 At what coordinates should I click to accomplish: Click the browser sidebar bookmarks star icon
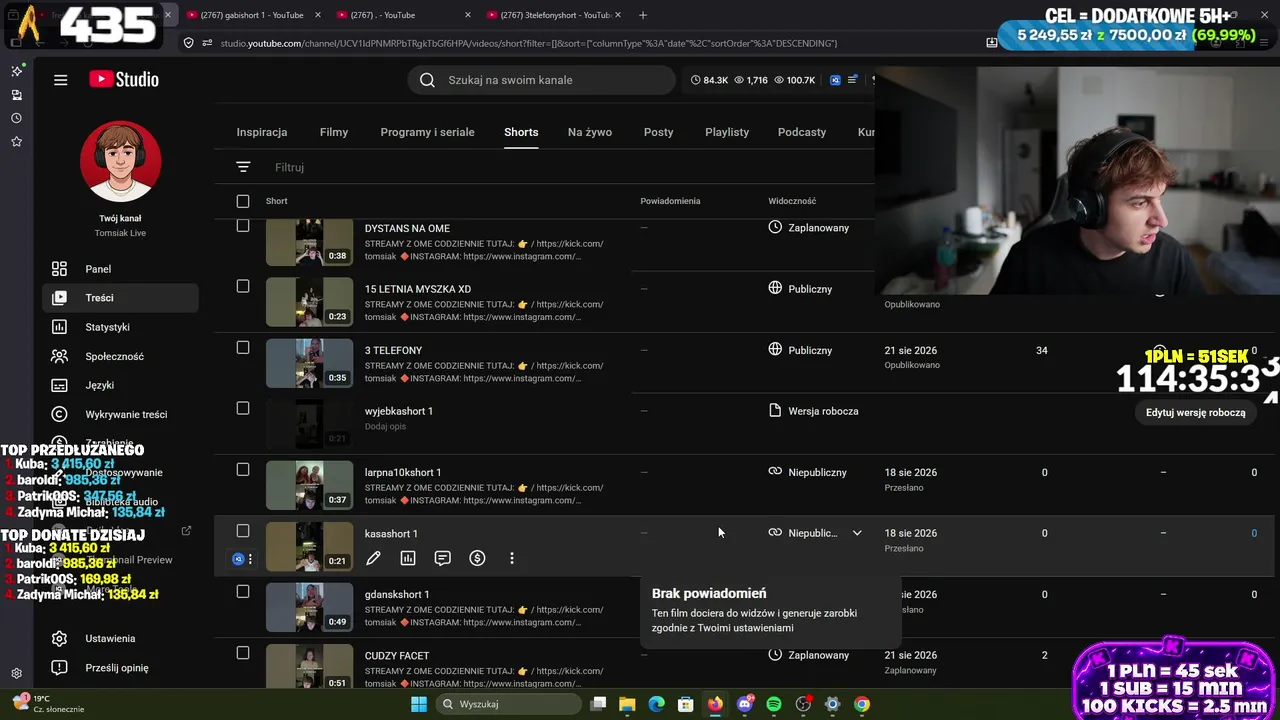pyautogui.click(x=16, y=142)
